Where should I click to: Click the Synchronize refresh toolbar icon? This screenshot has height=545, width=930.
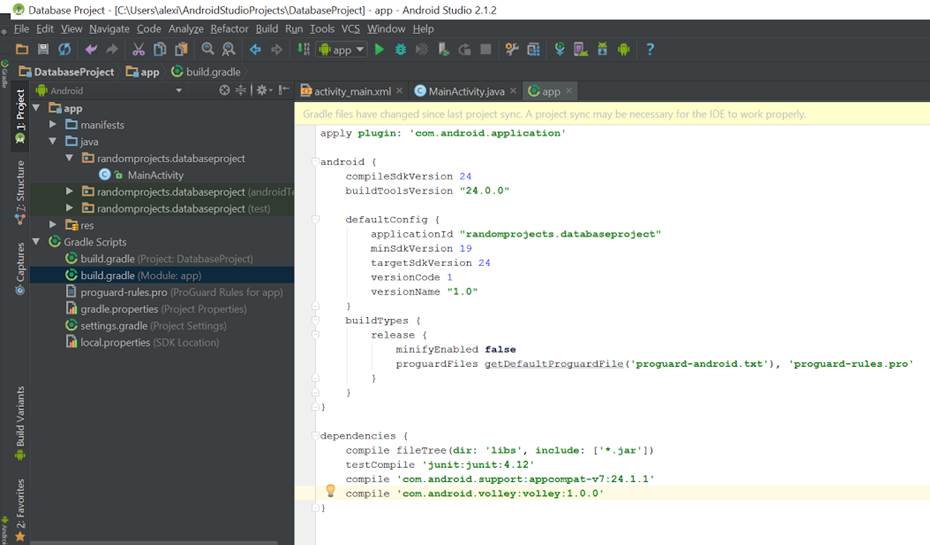click(64, 49)
